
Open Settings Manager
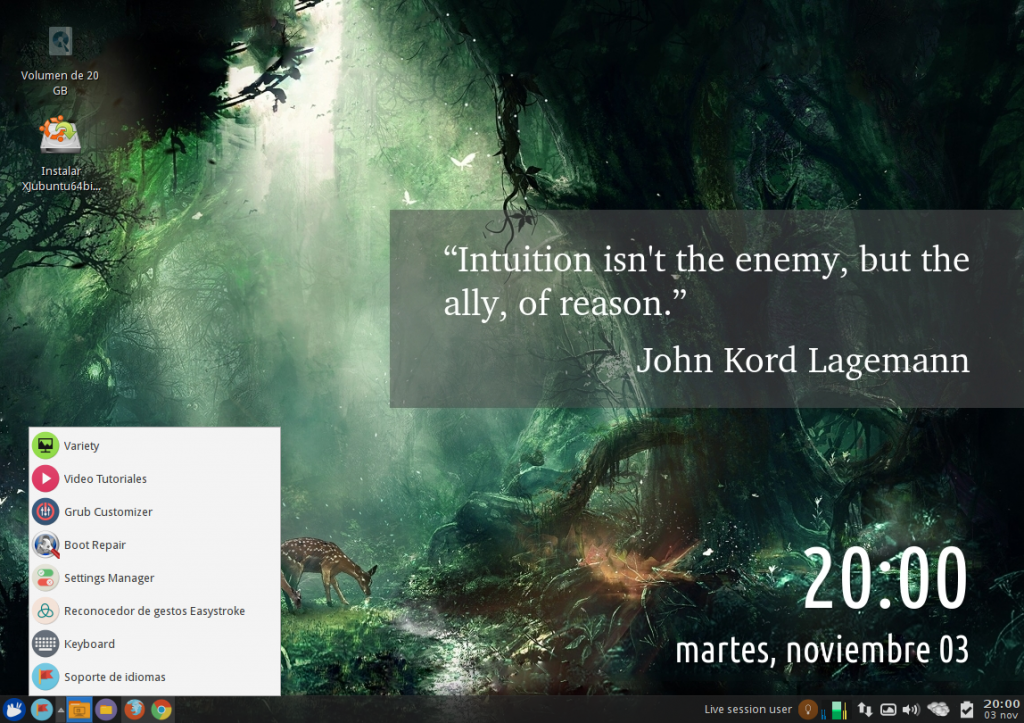click(155, 577)
